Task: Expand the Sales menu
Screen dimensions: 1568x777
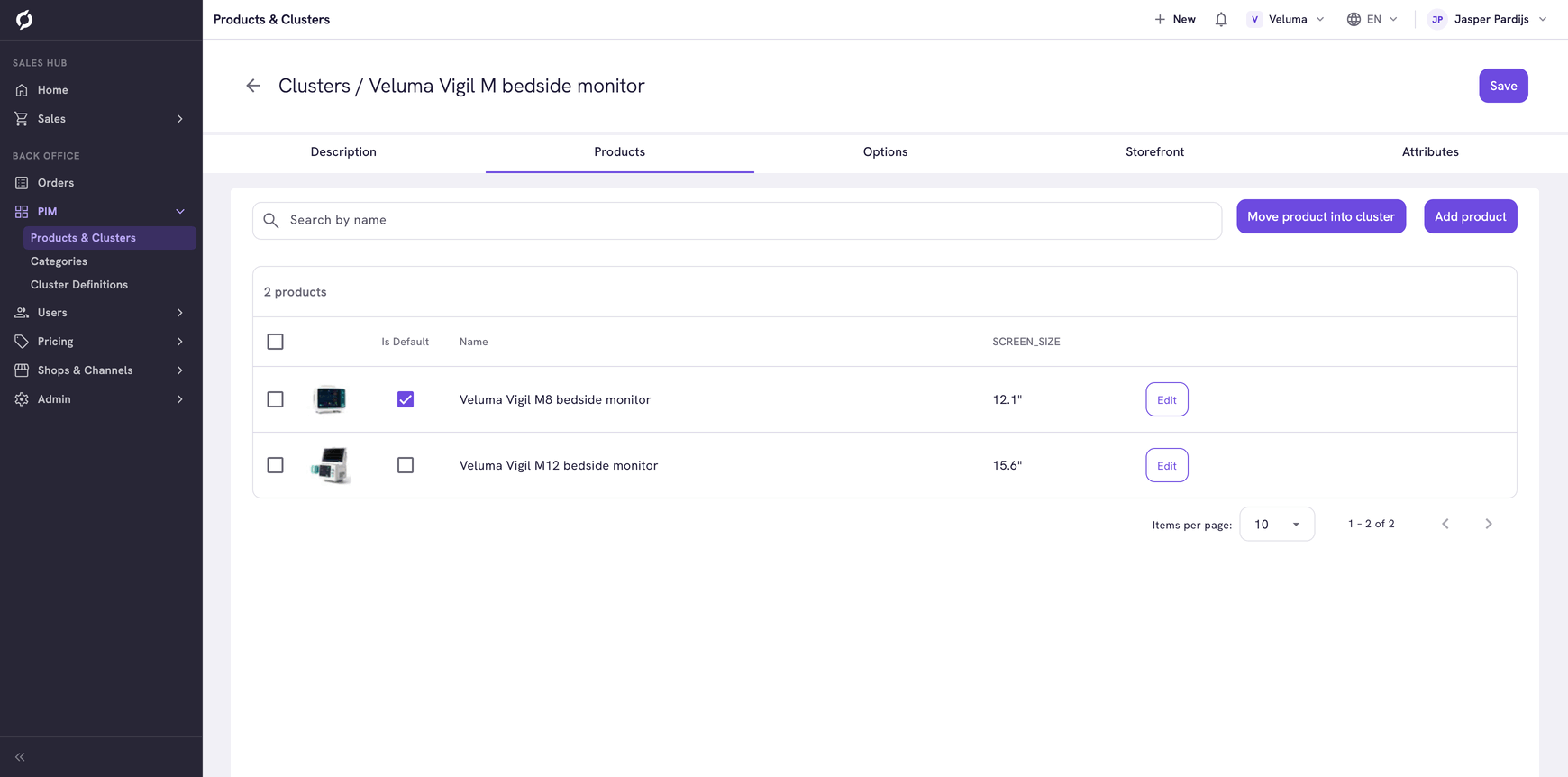Action: 101,119
